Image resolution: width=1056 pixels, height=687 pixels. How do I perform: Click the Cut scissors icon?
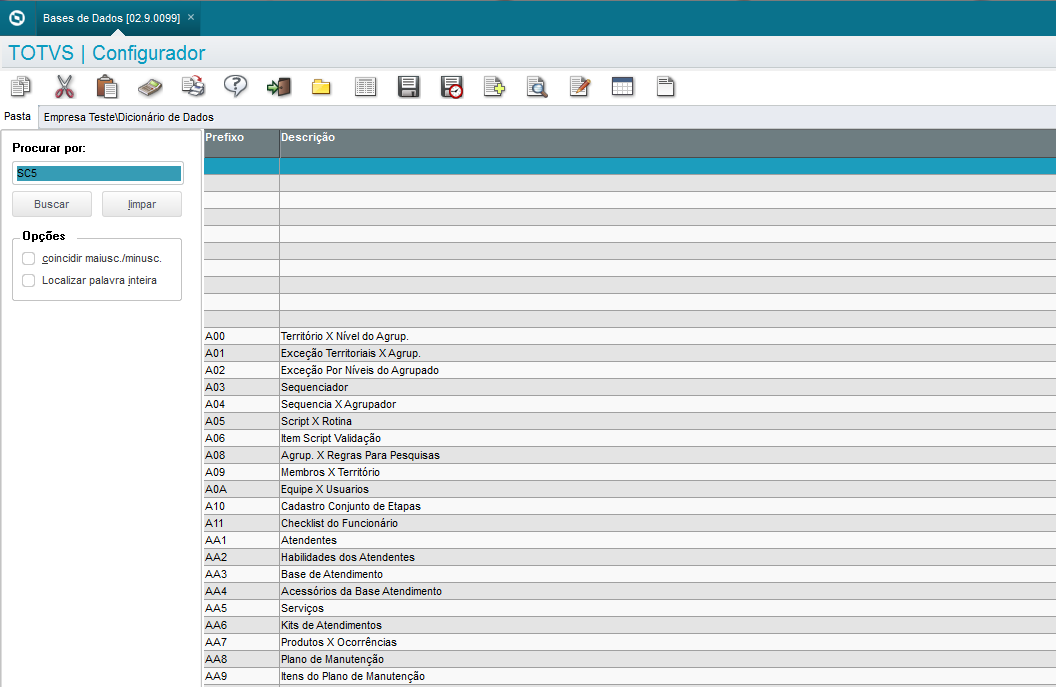(64, 87)
